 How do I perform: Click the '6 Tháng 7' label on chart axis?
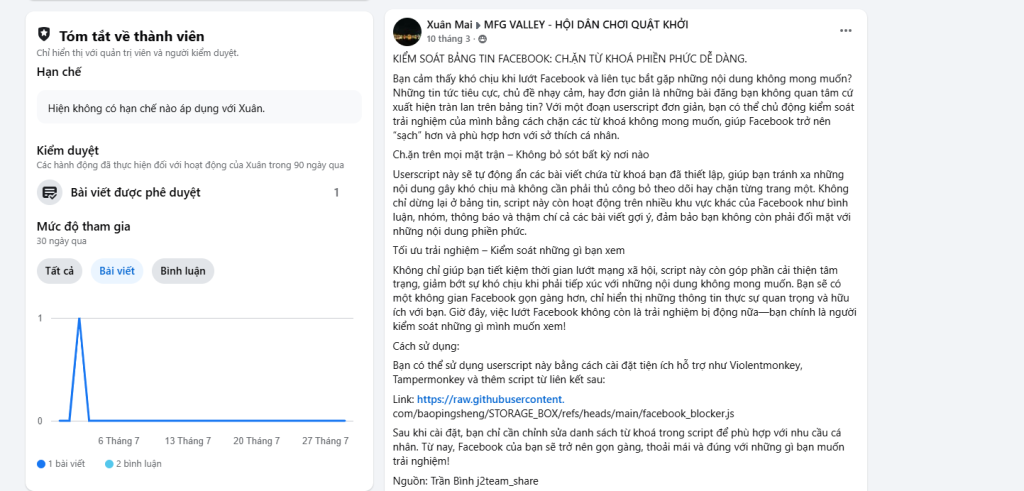(x=119, y=441)
